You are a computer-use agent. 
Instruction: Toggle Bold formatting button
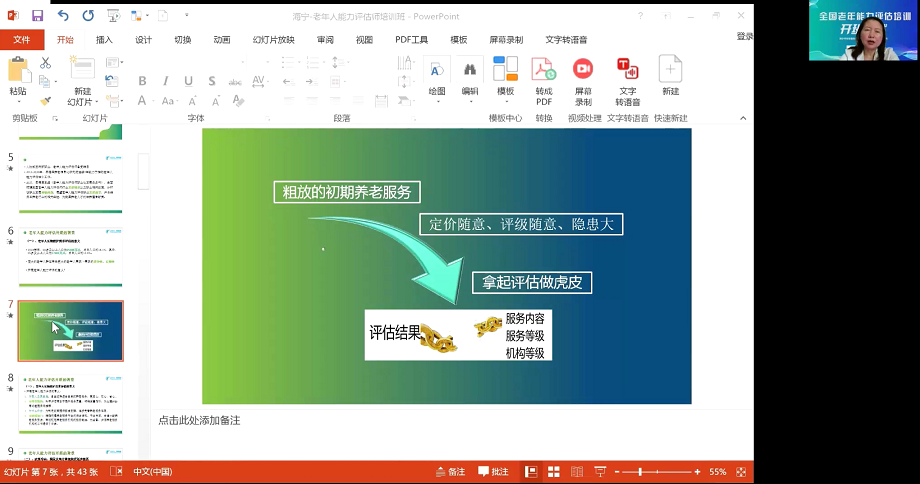[x=142, y=81]
